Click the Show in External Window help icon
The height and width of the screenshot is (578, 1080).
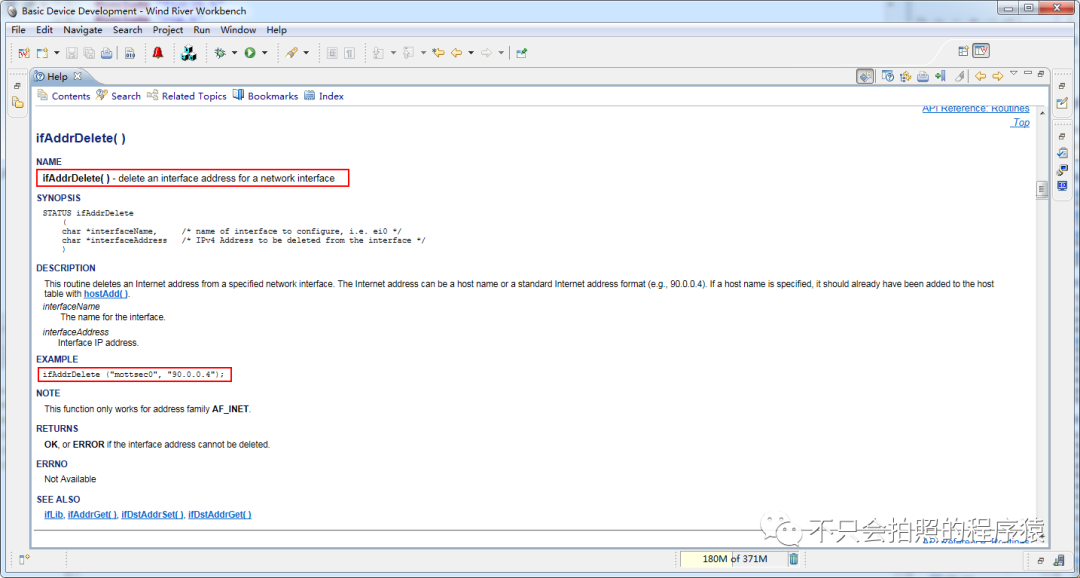coord(888,76)
